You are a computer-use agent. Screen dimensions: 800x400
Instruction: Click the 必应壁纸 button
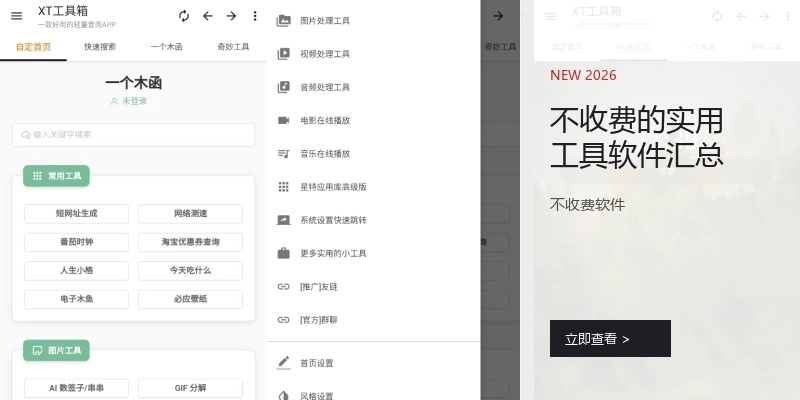pos(190,299)
